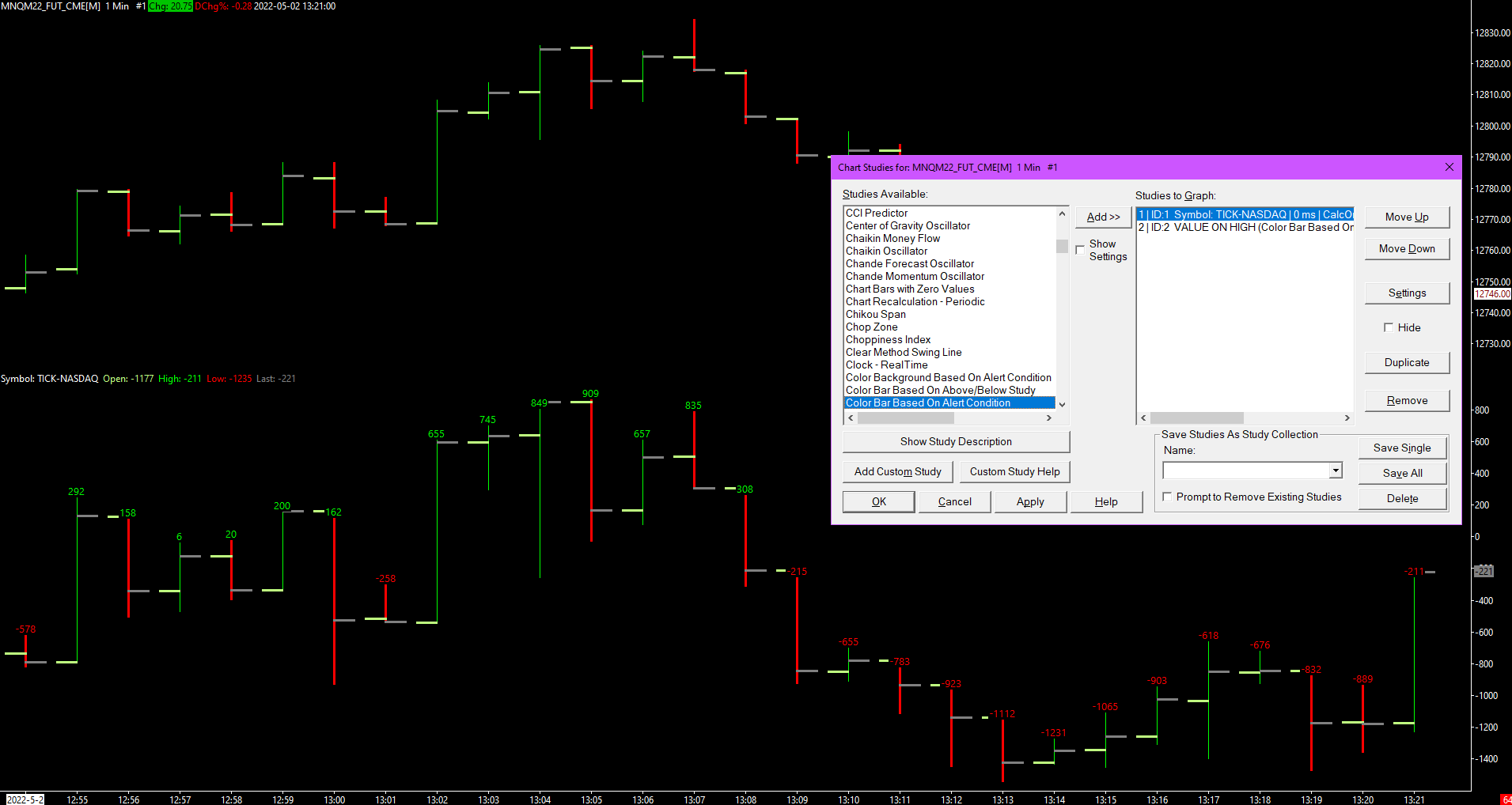
Task: Click Studies Available scroll up arrow
Action: point(1062,214)
